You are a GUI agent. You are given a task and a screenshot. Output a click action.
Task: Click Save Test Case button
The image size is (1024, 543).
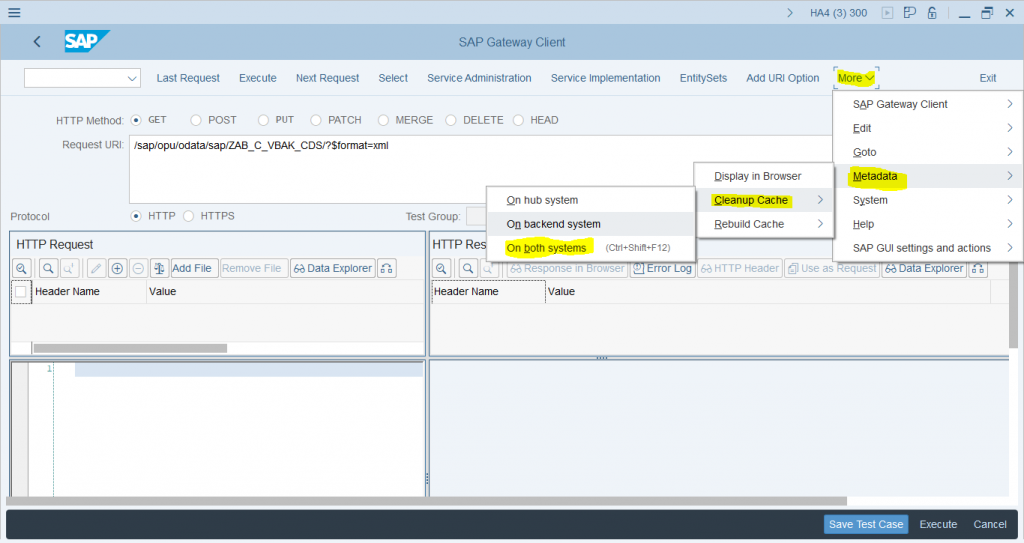point(866,524)
